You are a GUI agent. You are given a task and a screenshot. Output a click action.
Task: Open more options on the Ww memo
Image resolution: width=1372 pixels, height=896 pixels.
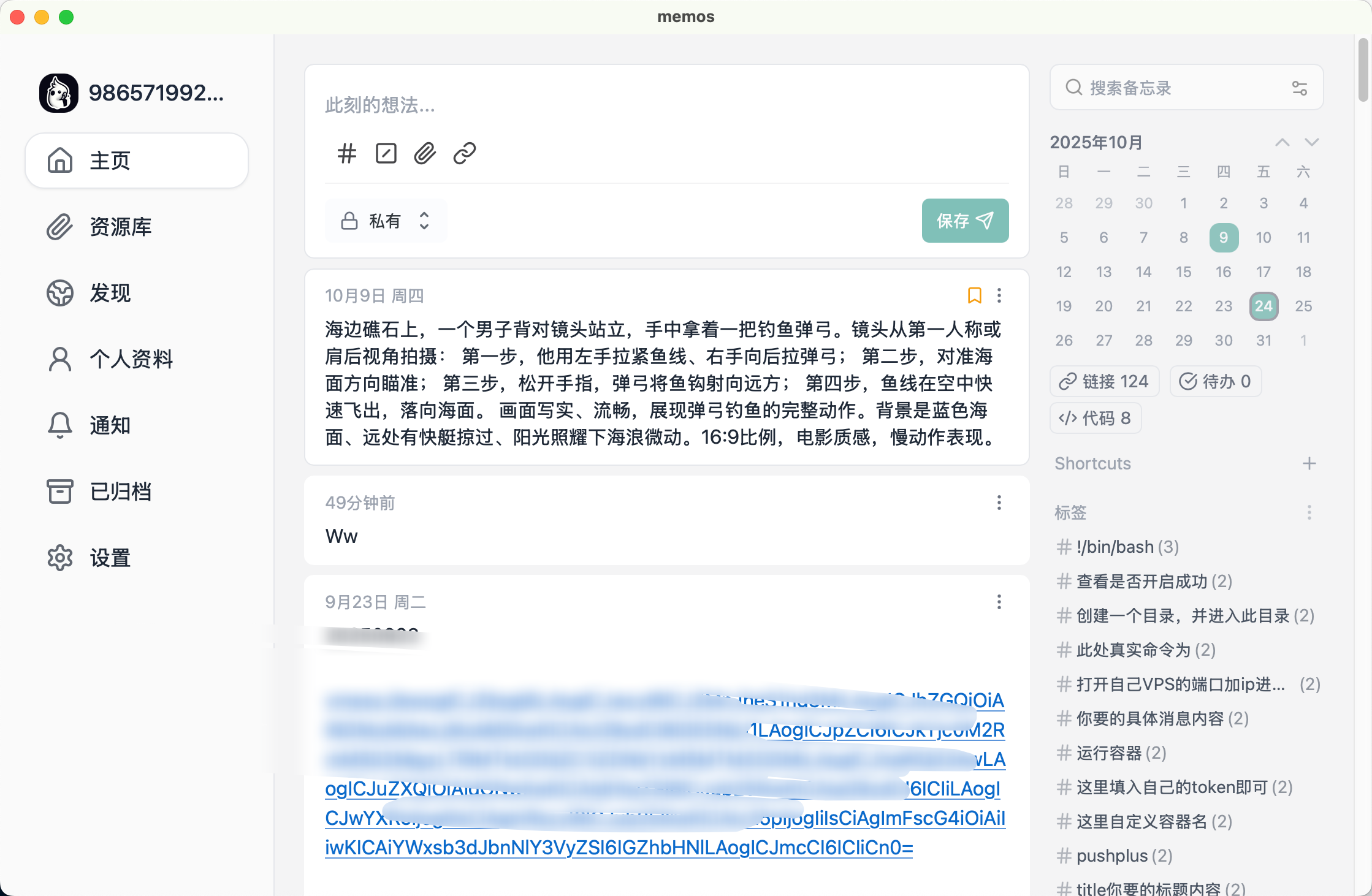(x=999, y=503)
